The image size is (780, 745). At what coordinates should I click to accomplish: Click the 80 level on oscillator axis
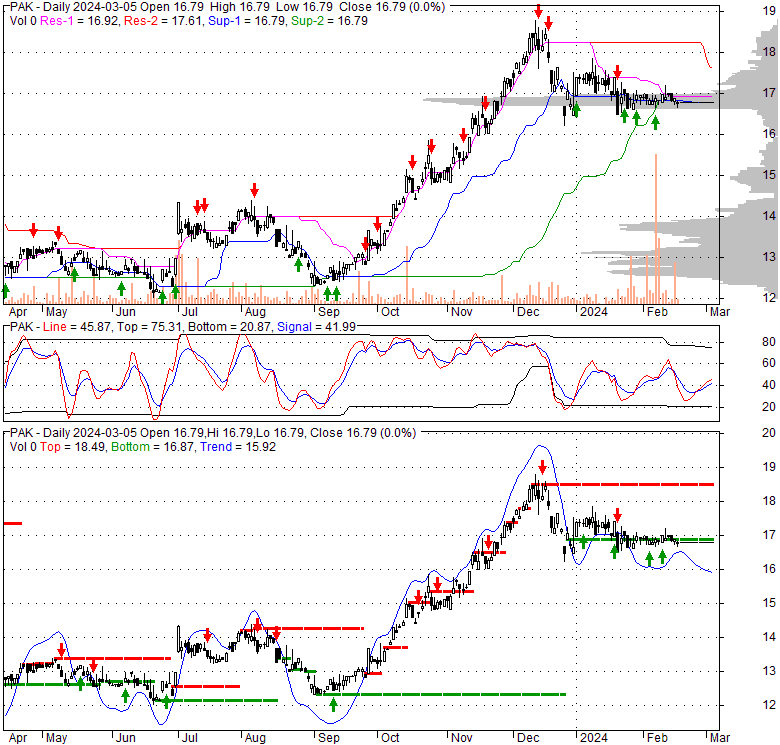[769, 342]
